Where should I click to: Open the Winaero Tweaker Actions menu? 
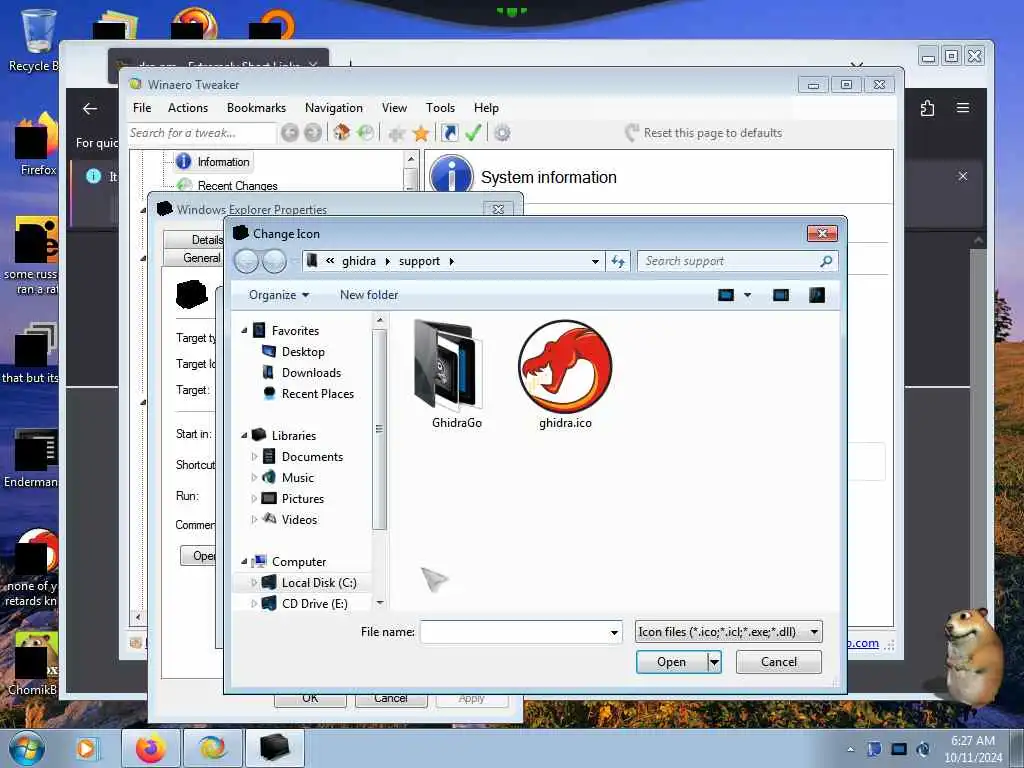pos(188,108)
